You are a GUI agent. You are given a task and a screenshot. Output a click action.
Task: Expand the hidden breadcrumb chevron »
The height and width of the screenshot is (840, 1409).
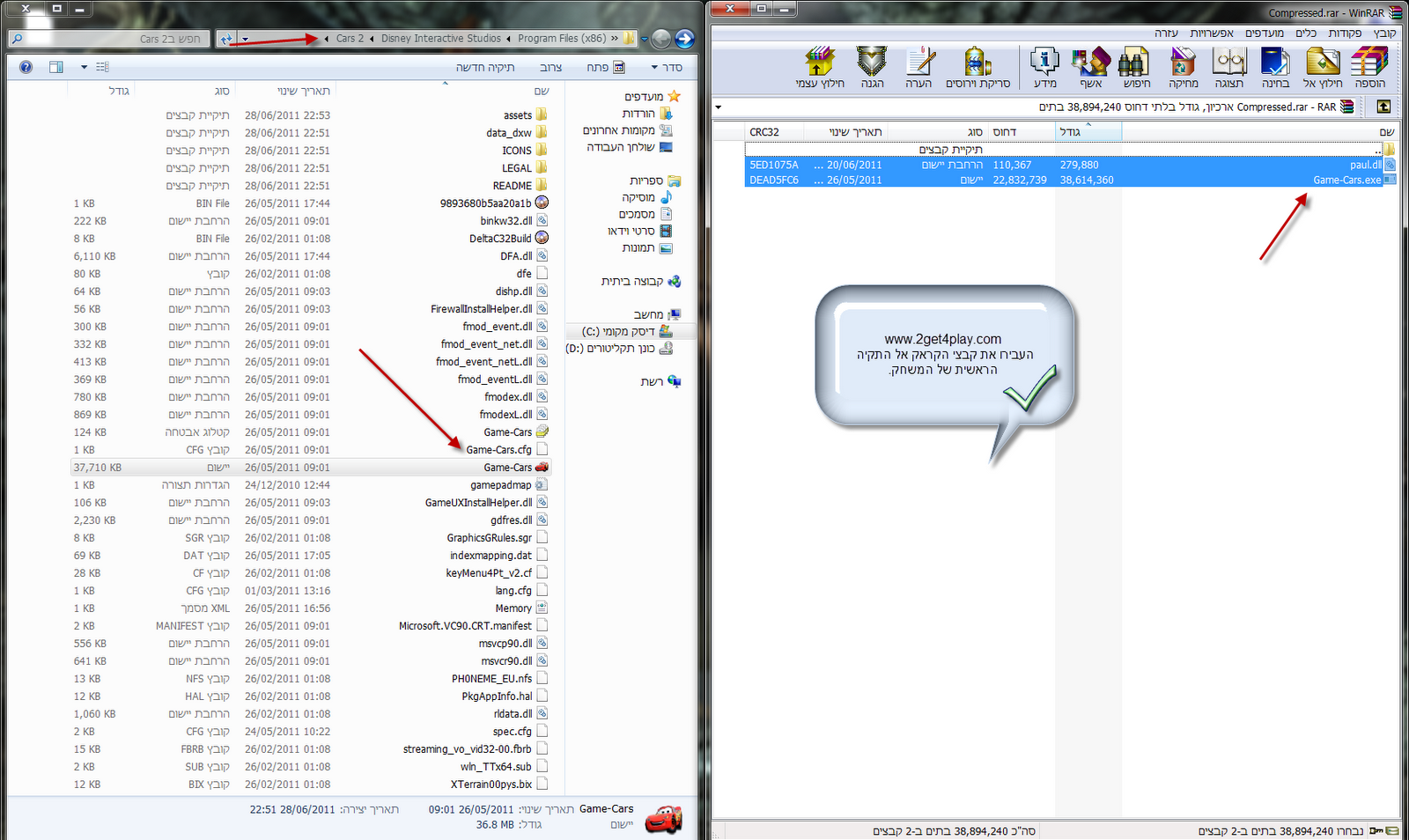click(615, 38)
